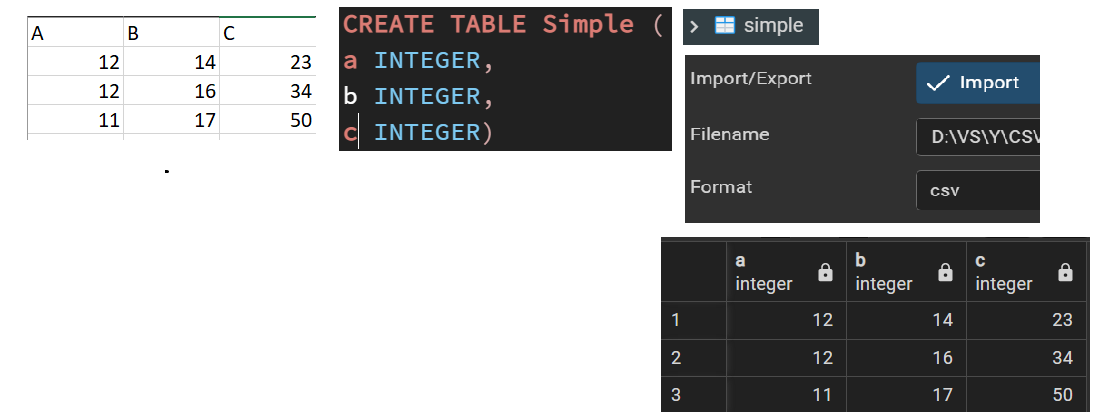
Task: Click the simple table icon
Action: click(725, 25)
